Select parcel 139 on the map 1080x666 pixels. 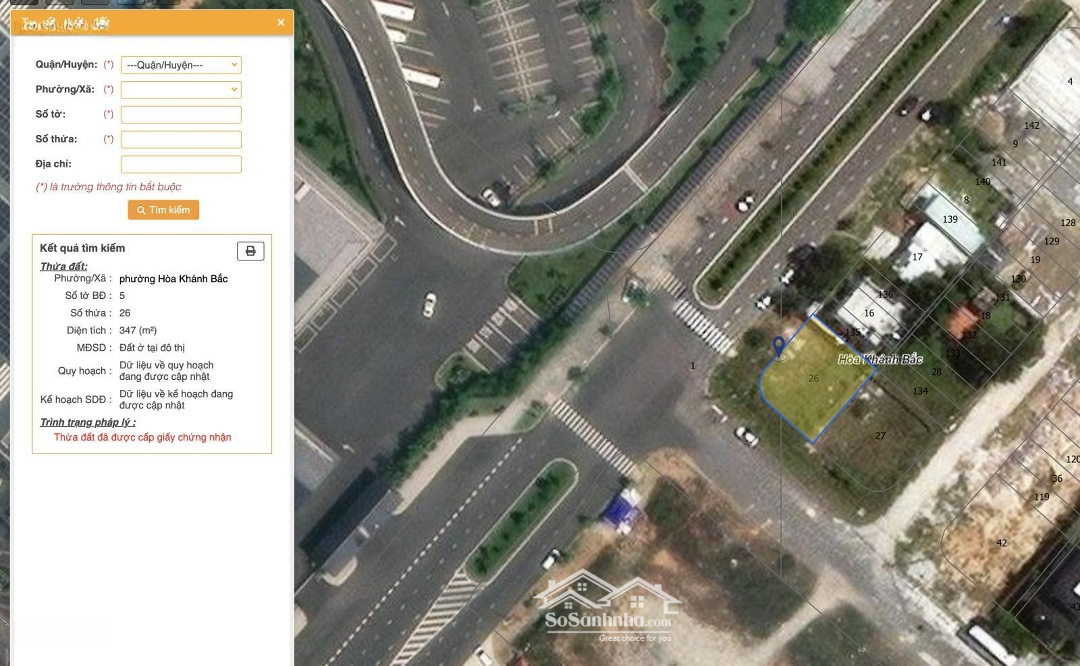(950, 219)
